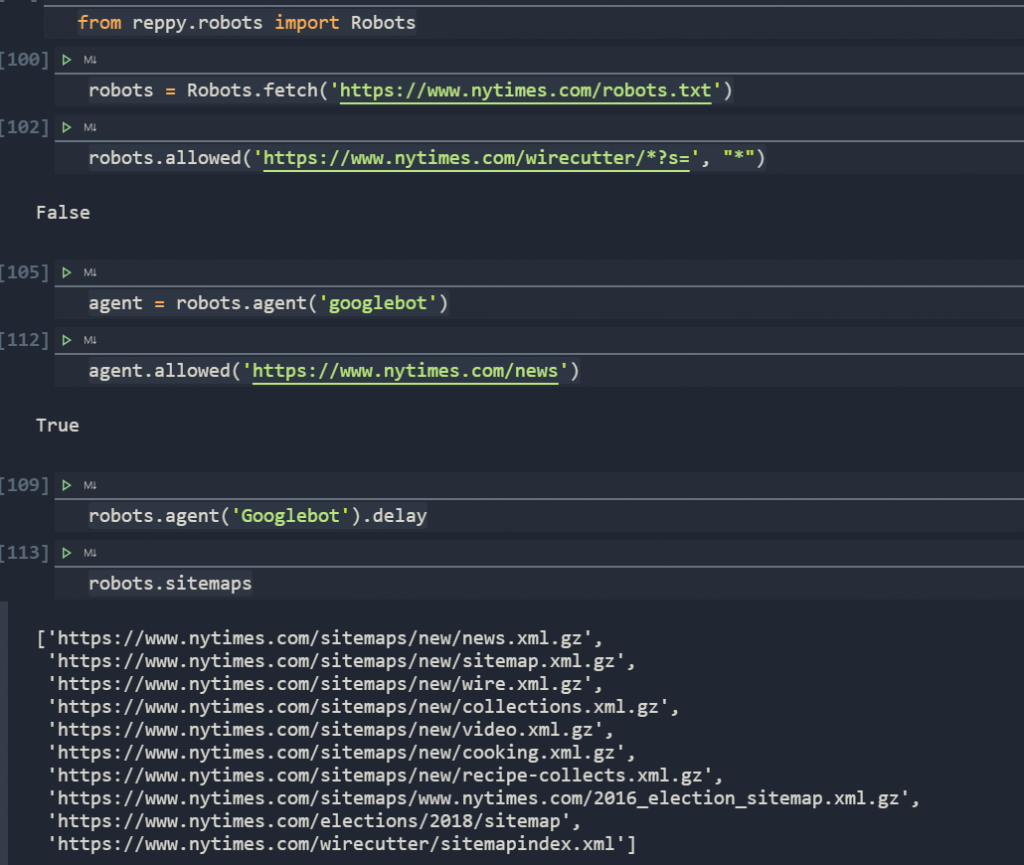Screen dimensions: 1024x865
Task: Click the wirecutter/sitemapindex.xml output line
Action: click(x=342, y=844)
